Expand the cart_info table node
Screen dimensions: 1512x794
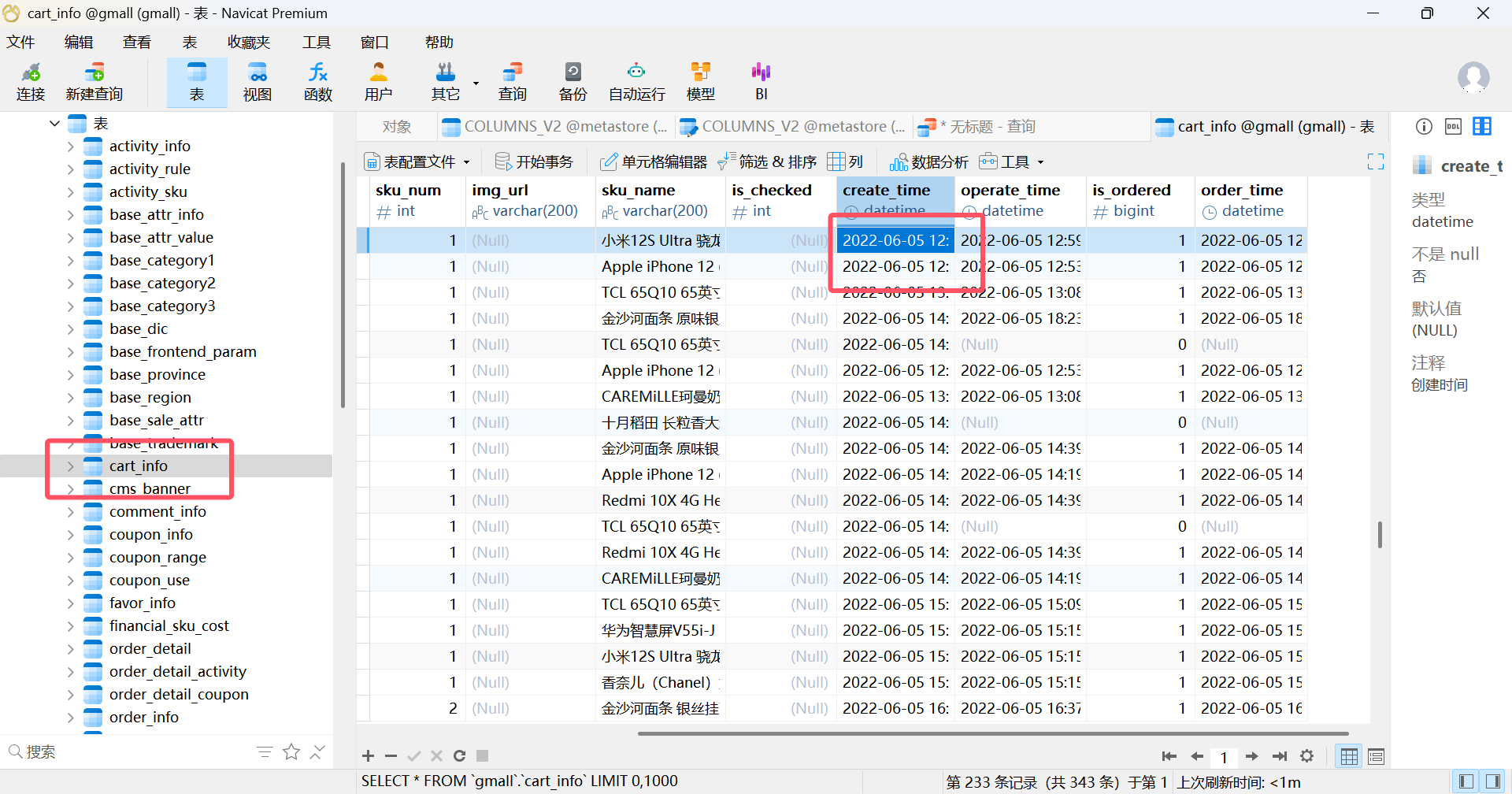point(70,466)
